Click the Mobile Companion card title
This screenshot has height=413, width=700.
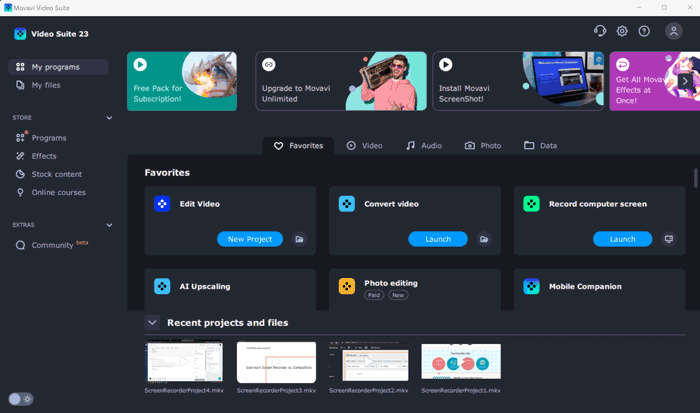coord(585,286)
